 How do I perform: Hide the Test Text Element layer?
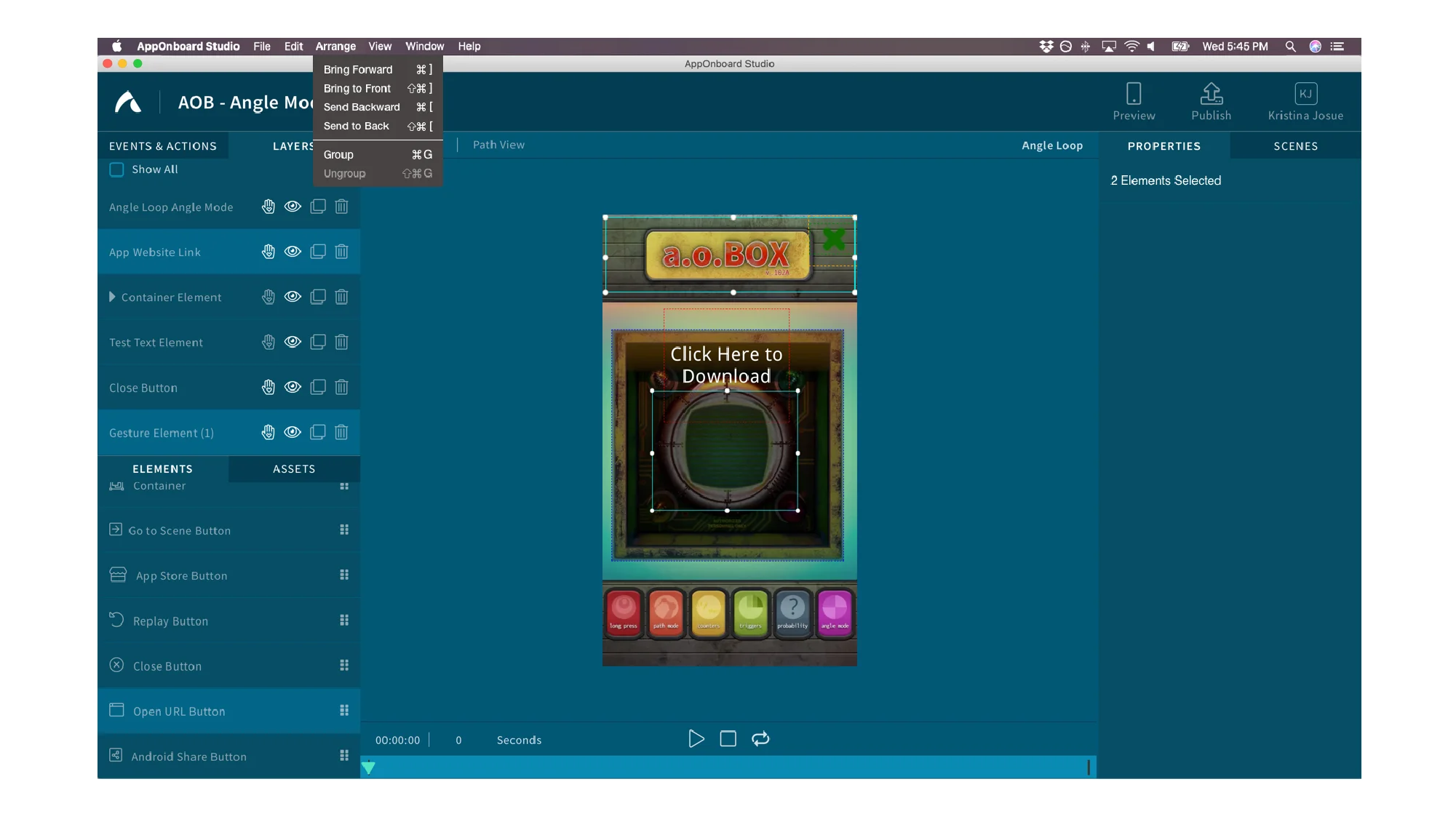click(293, 343)
